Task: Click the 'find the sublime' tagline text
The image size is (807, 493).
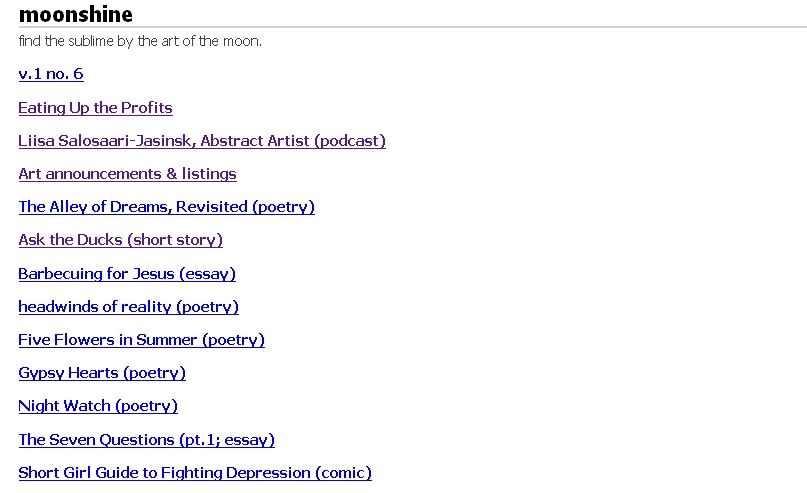Action: (x=140, y=42)
